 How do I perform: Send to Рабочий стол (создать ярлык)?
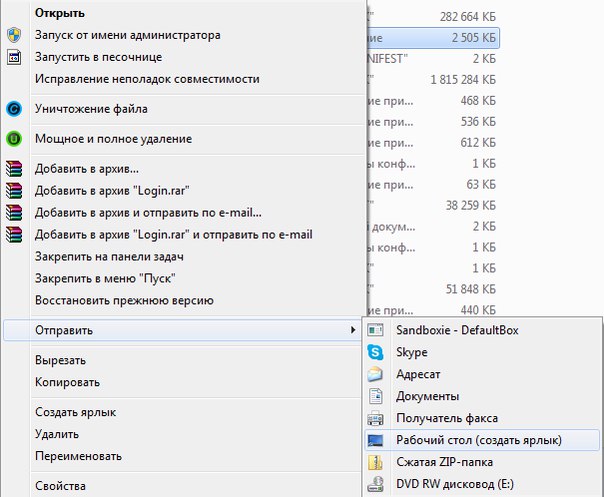pyautogui.click(x=478, y=440)
